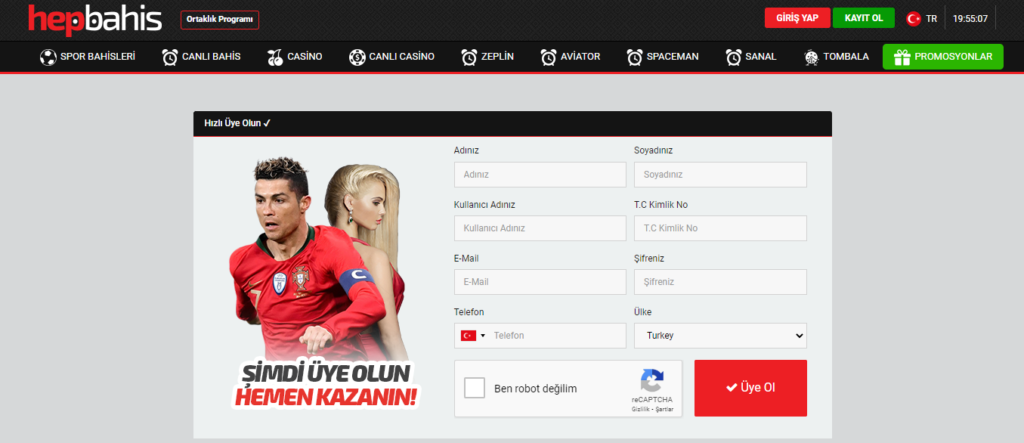Click the clock icon beside Canlı Bahis

[x=170, y=57]
